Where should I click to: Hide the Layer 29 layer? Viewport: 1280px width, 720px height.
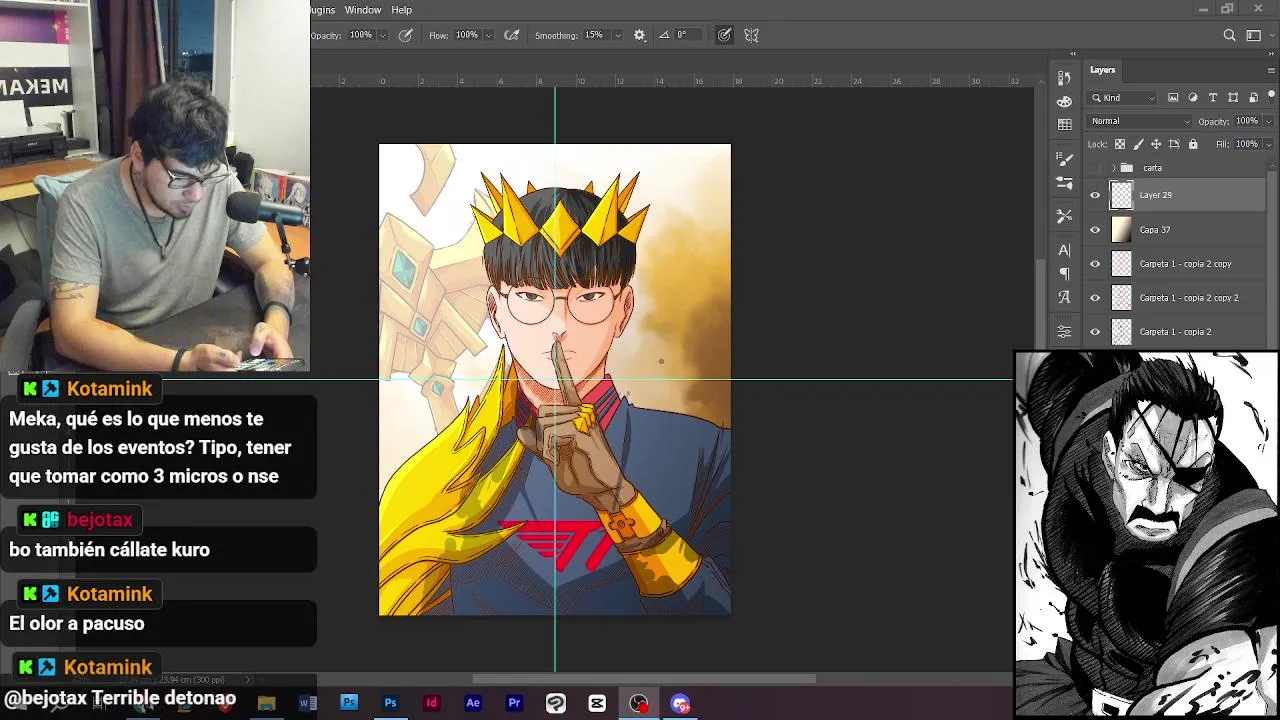(x=1095, y=196)
